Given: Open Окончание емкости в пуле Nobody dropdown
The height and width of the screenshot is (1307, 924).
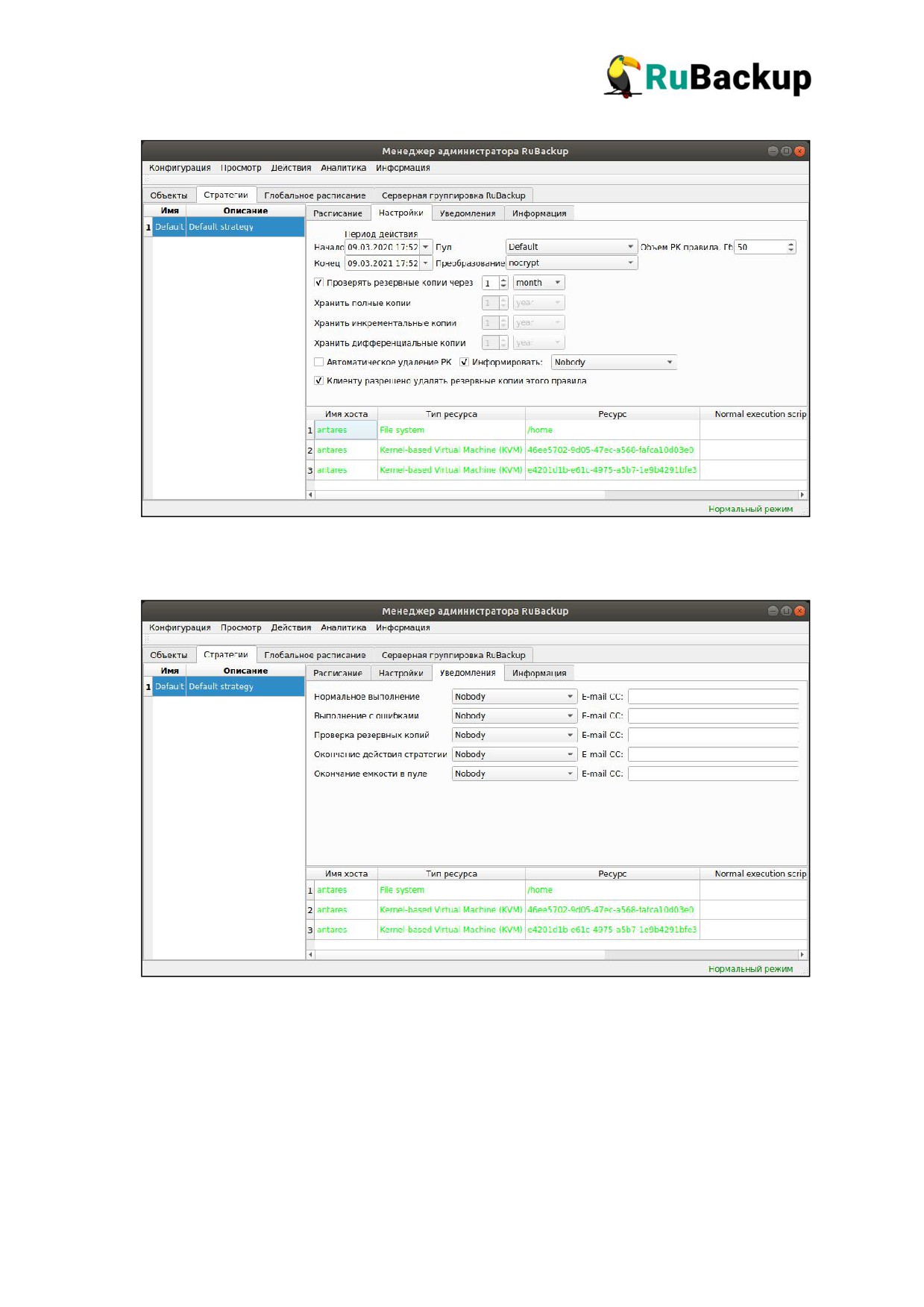Looking at the screenshot, I should 515,774.
